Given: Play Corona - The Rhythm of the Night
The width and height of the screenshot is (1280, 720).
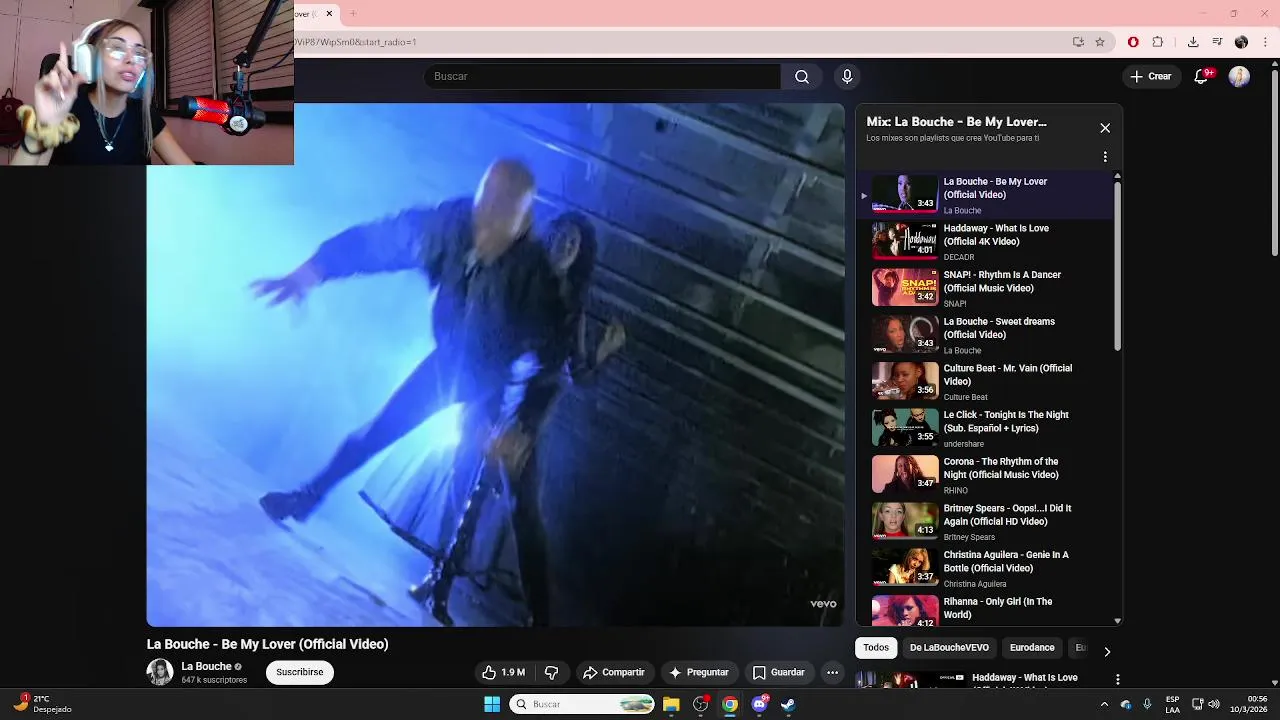Looking at the screenshot, I should 985,475.
